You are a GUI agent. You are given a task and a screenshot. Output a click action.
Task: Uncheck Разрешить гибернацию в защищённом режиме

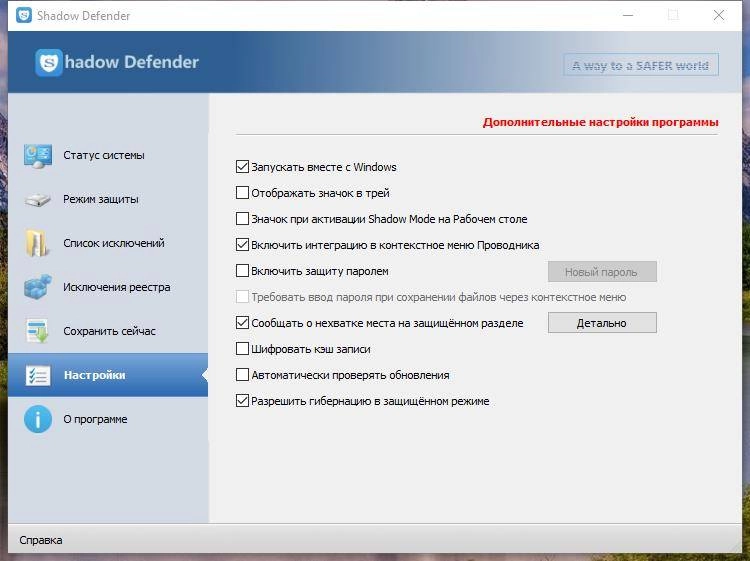point(243,401)
